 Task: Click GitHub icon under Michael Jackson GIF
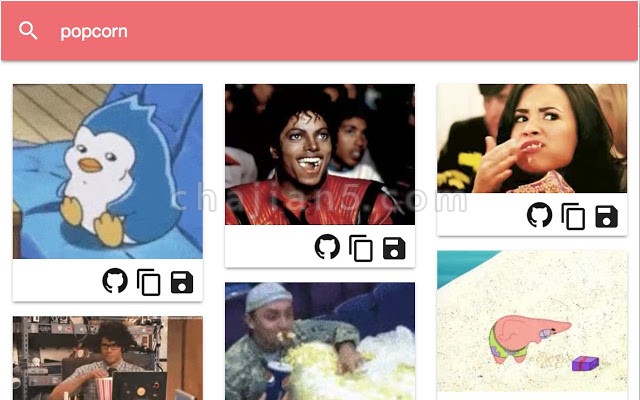[327, 247]
